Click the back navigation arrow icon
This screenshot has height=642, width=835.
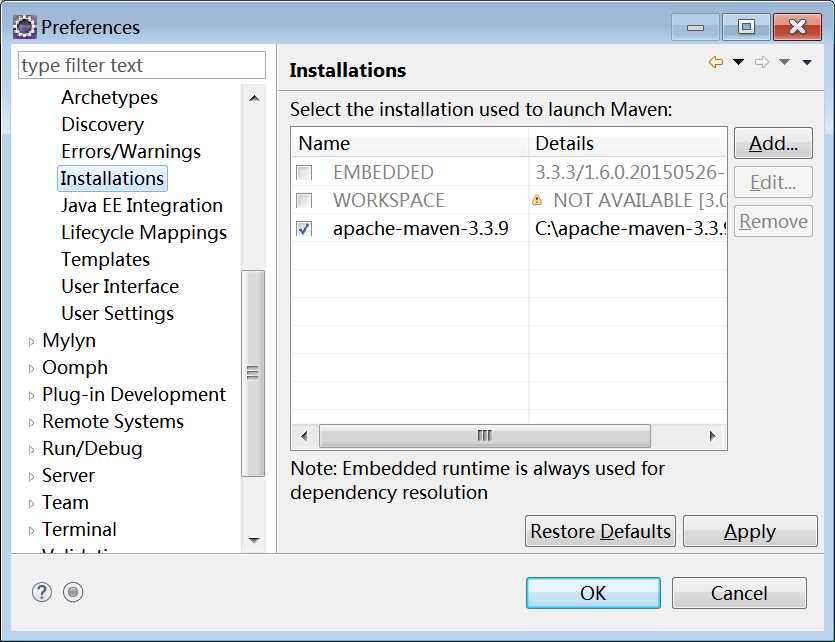716,62
